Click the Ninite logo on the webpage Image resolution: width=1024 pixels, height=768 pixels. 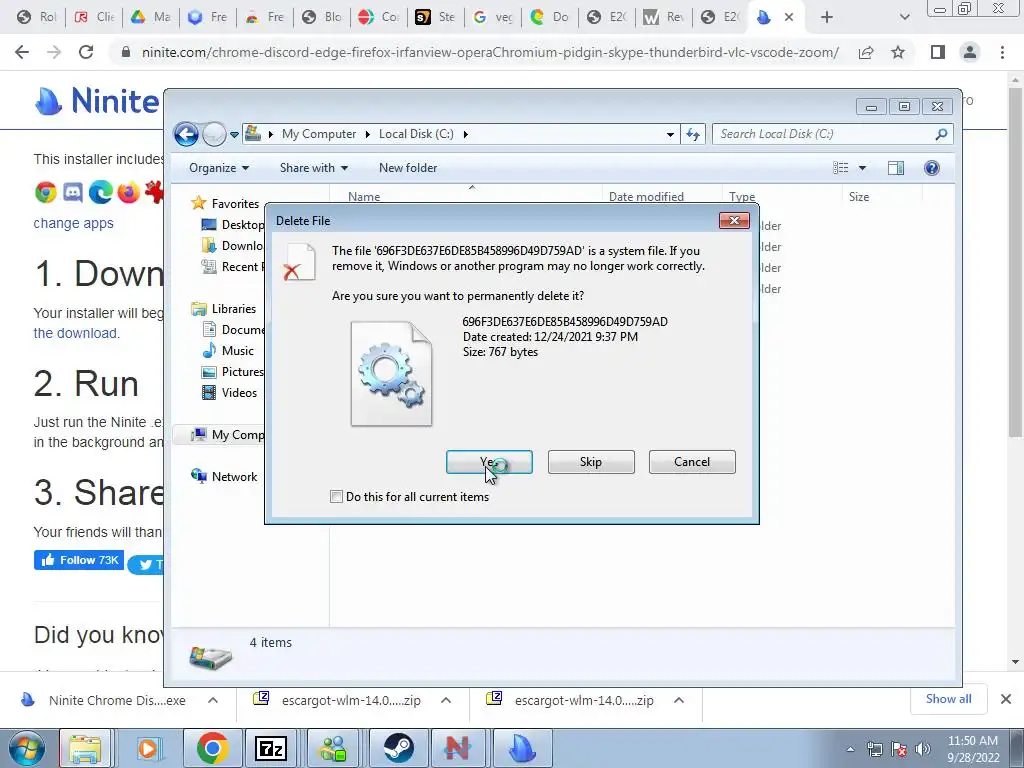(x=97, y=101)
